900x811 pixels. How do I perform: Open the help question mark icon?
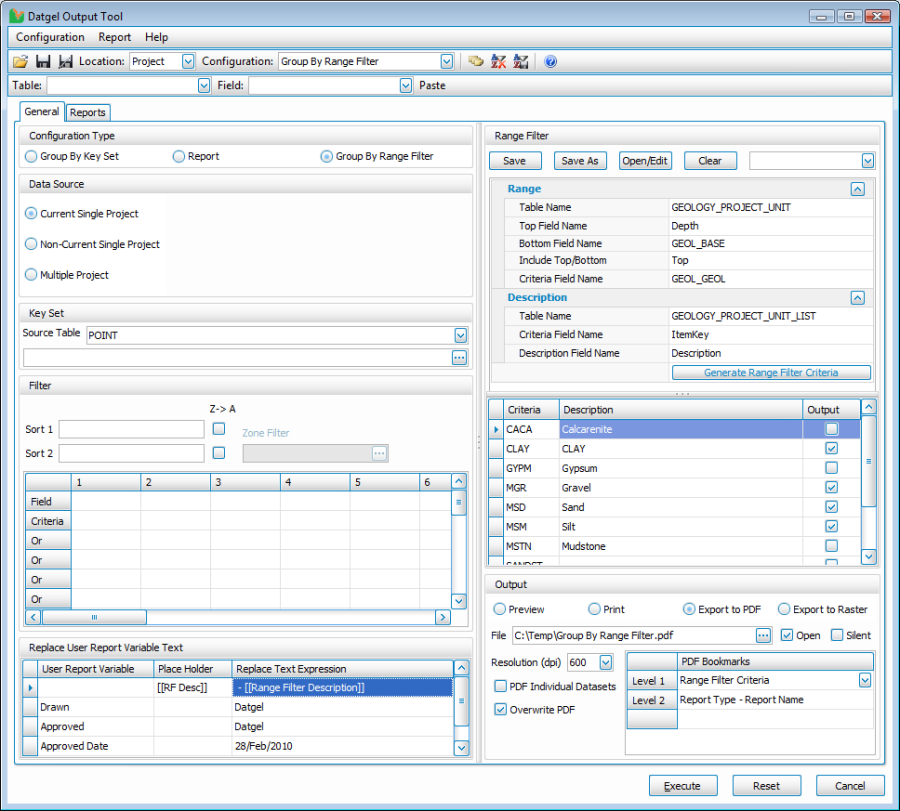pyautogui.click(x=550, y=62)
